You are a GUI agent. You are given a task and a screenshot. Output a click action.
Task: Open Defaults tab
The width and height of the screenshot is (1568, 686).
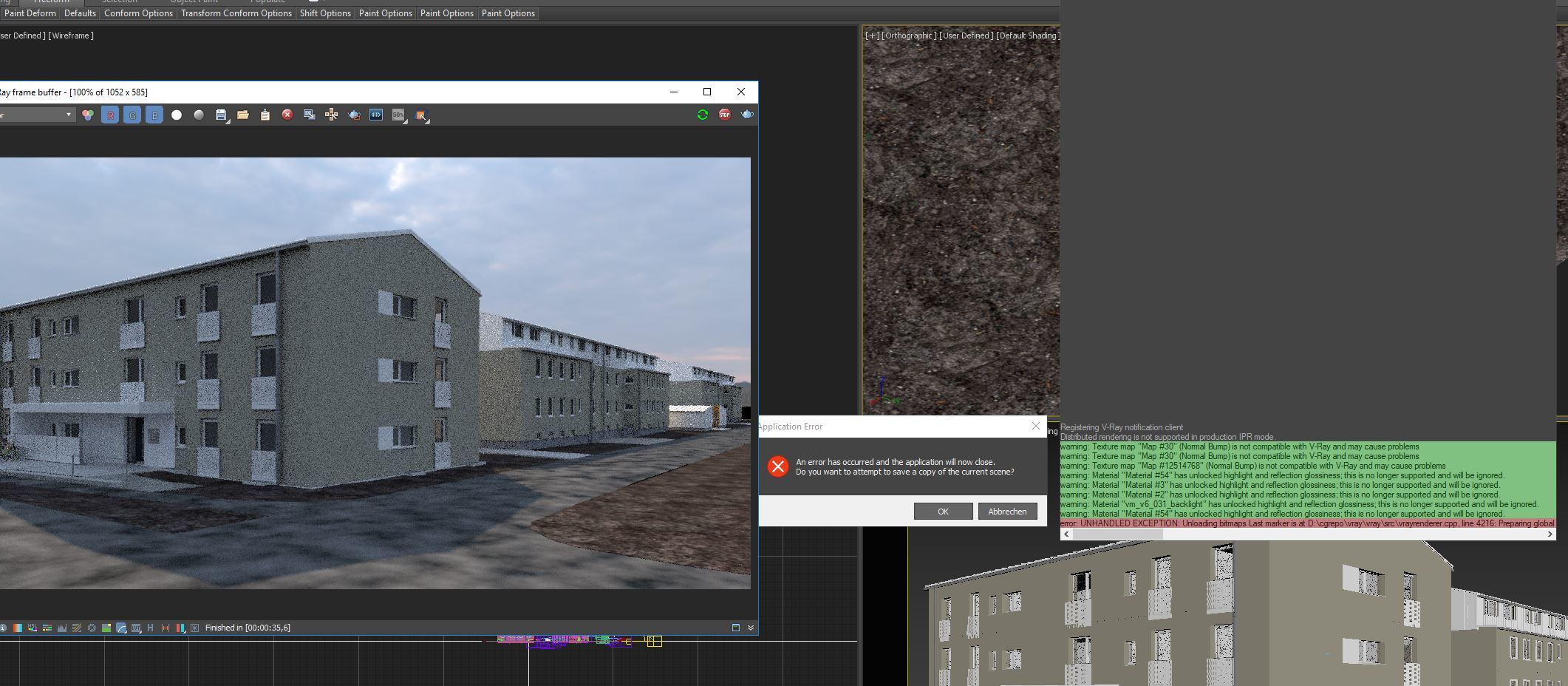(80, 13)
